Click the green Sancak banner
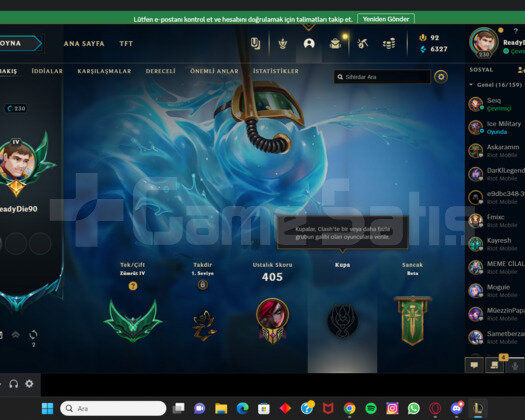 pyautogui.click(x=412, y=320)
